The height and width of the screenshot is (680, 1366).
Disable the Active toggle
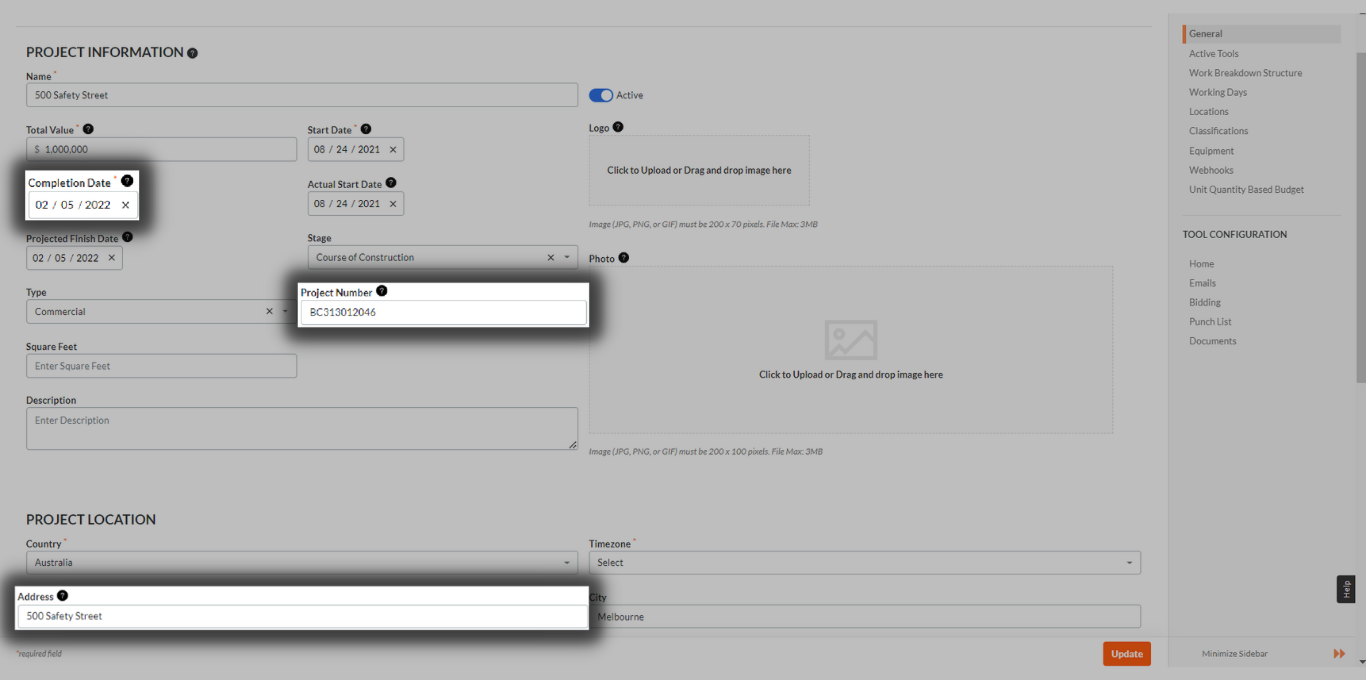click(600, 94)
